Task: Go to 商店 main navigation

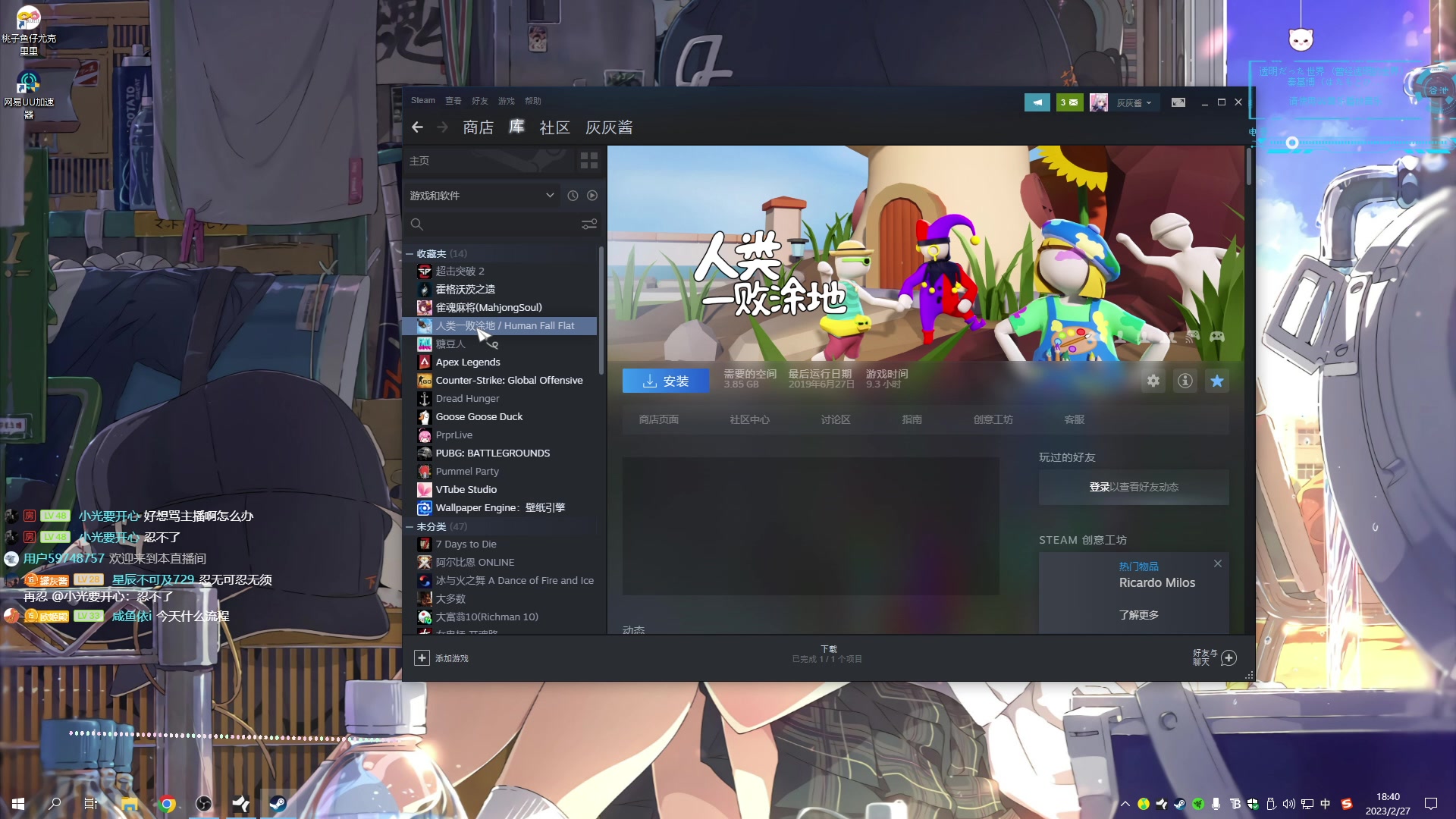Action: click(479, 127)
